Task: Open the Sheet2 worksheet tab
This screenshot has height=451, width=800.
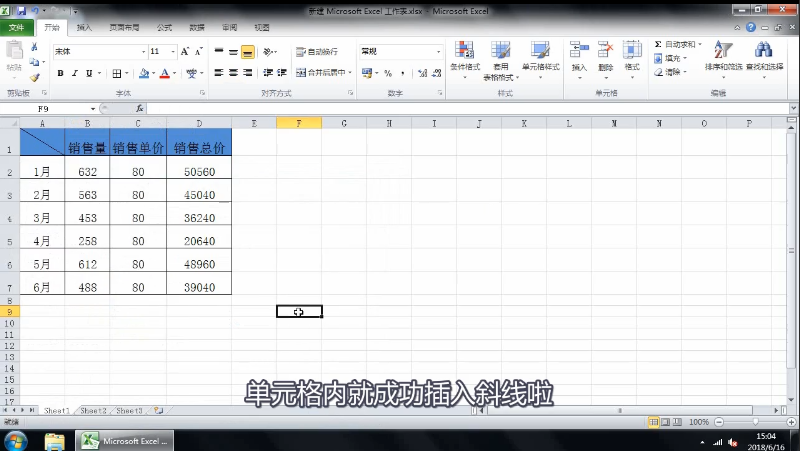Action: tap(93, 410)
